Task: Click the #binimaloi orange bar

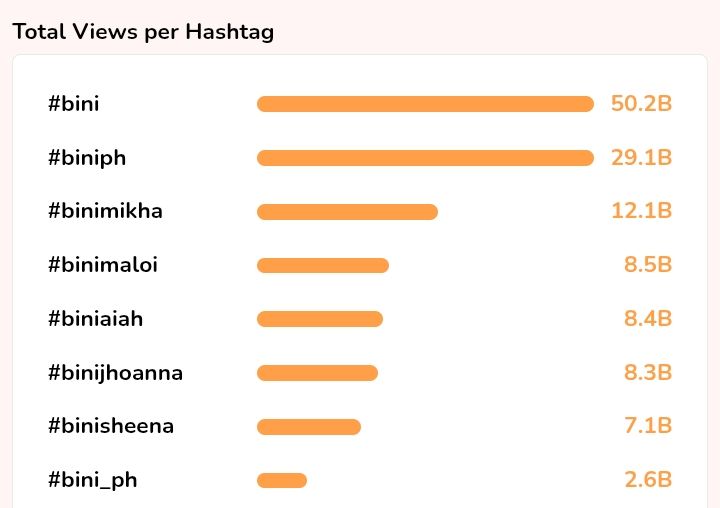Action: pyautogui.click(x=322, y=265)
